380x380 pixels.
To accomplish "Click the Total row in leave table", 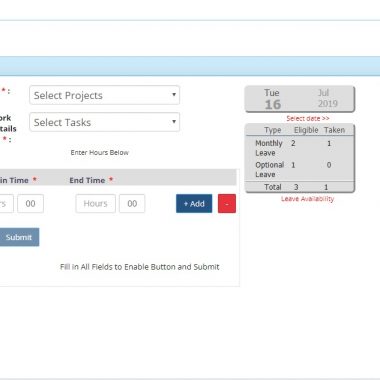I will pyautogui.click(x=300, y=187).
